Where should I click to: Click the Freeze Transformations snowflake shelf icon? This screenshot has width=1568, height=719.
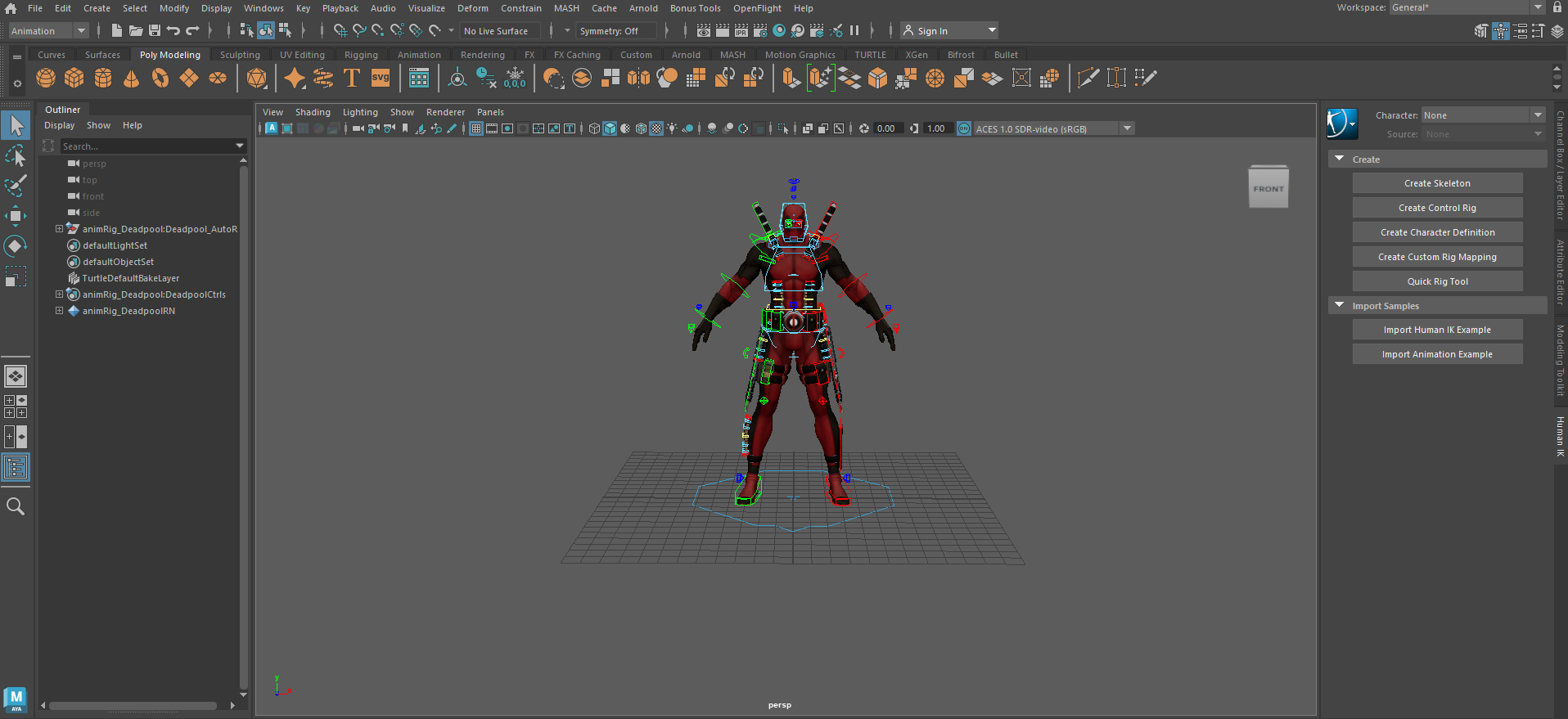(x=515, y=79)
